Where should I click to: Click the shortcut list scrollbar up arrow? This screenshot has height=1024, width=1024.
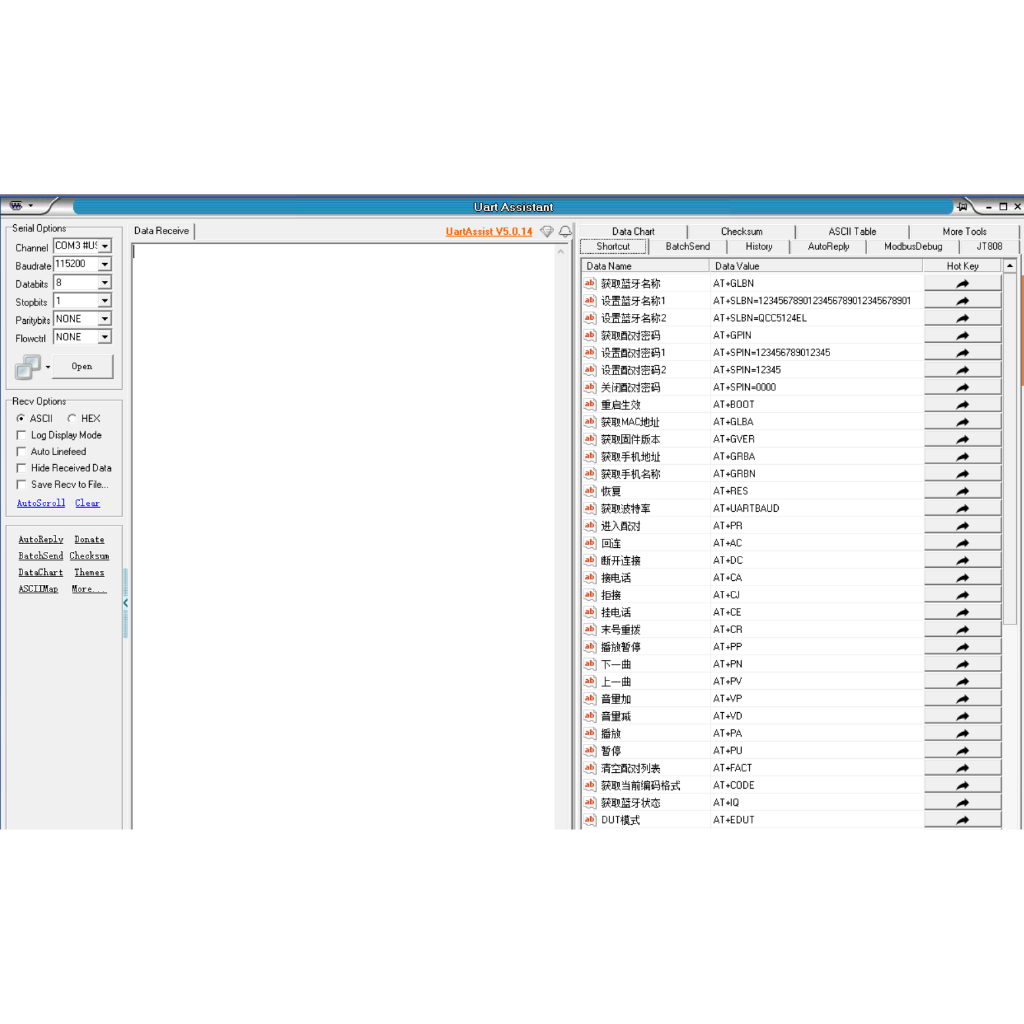coord(1010,266)
